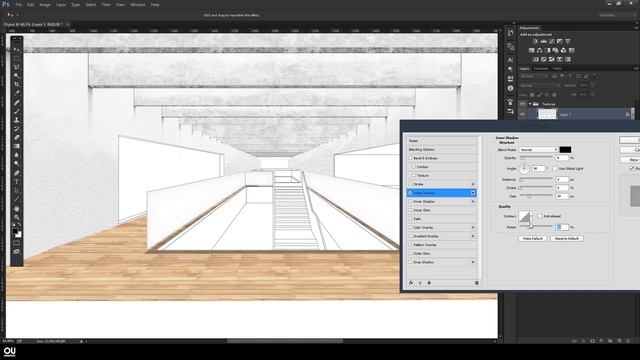Viewport: 640px width, 360px height.
Task: Add a Vibrance adjustment
Action: click(x=568, y=41)
